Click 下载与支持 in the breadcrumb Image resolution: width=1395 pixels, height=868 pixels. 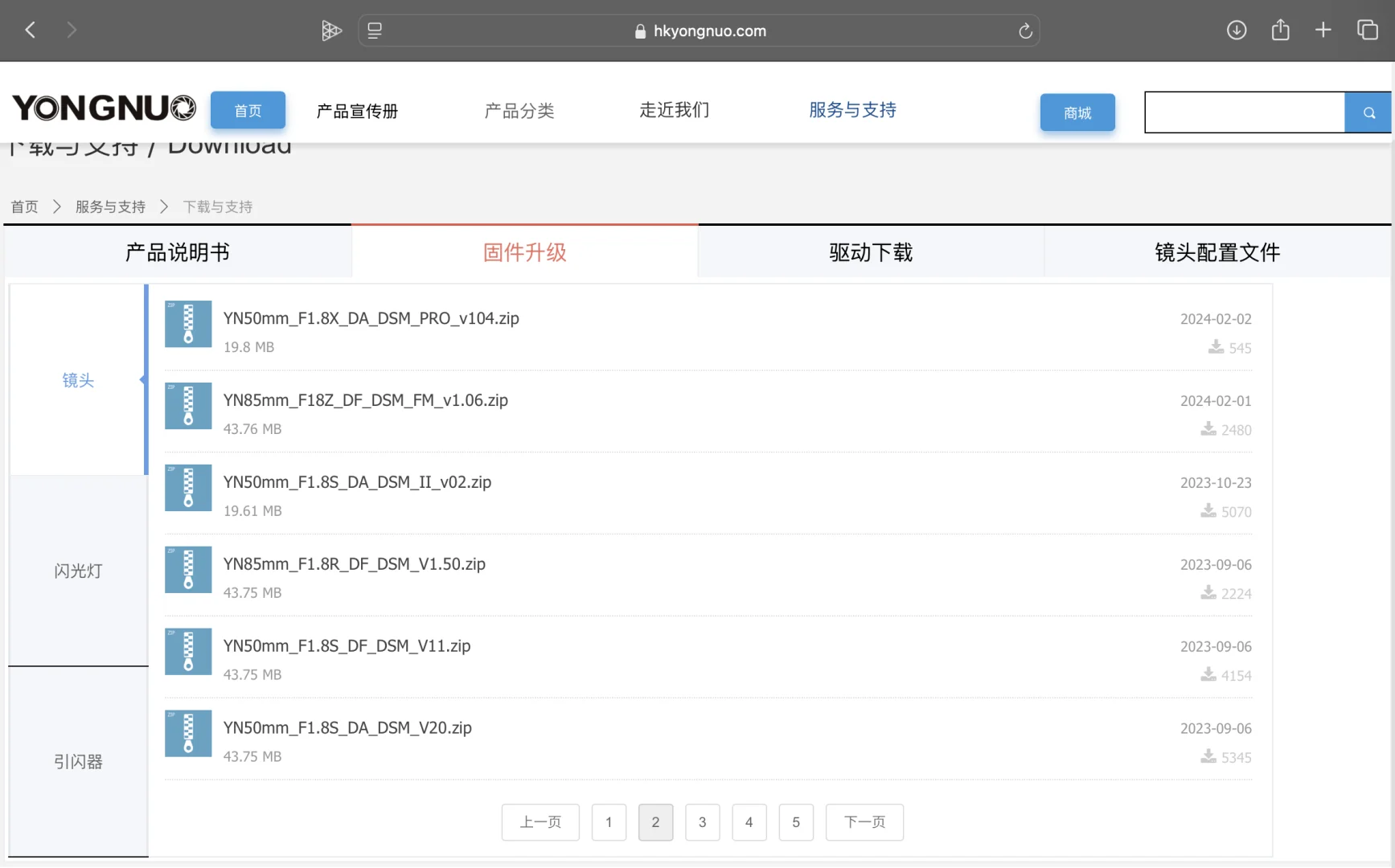click(218, 207)
